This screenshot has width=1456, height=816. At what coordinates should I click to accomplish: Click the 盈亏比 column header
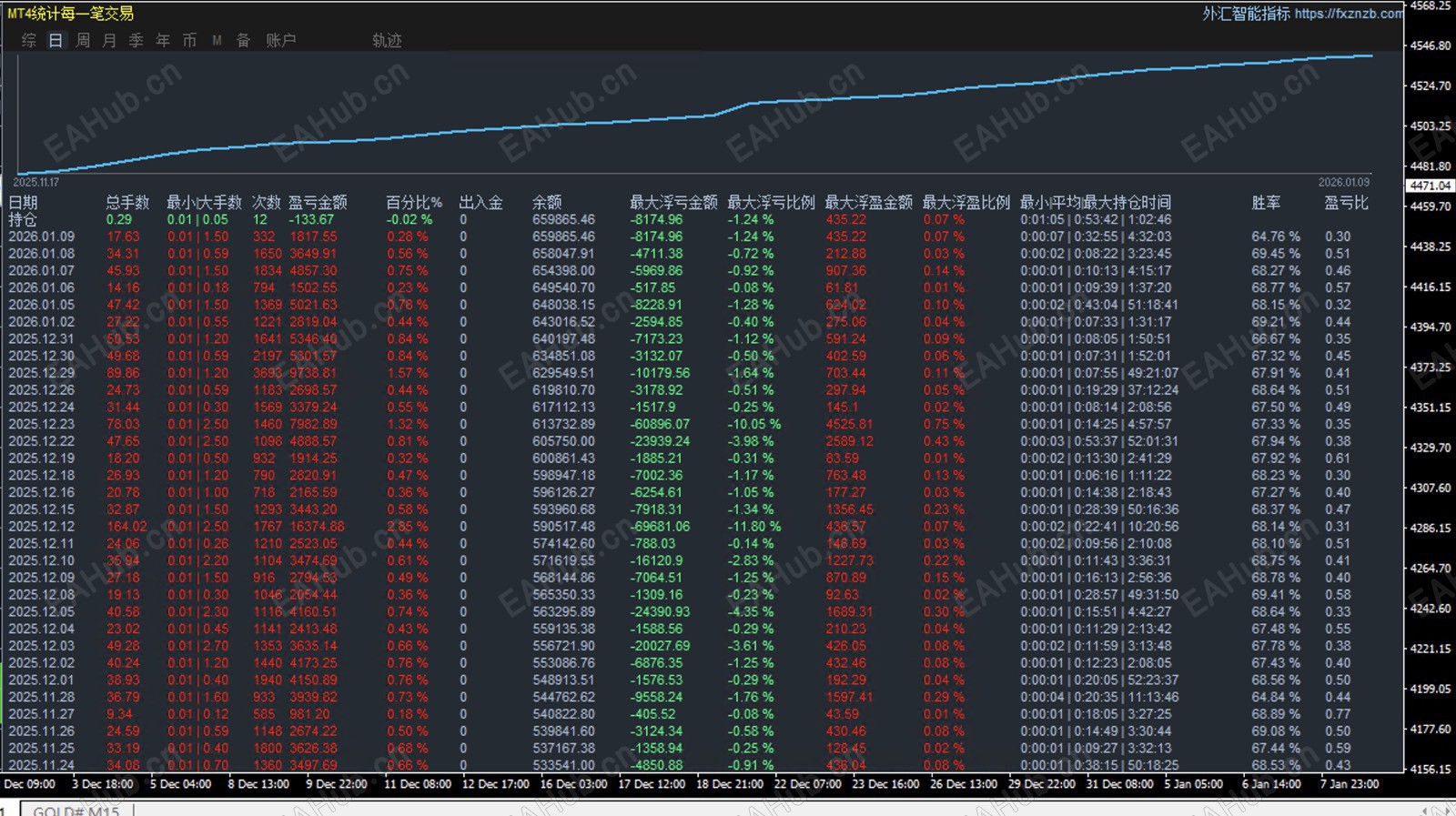point(1346,202)
